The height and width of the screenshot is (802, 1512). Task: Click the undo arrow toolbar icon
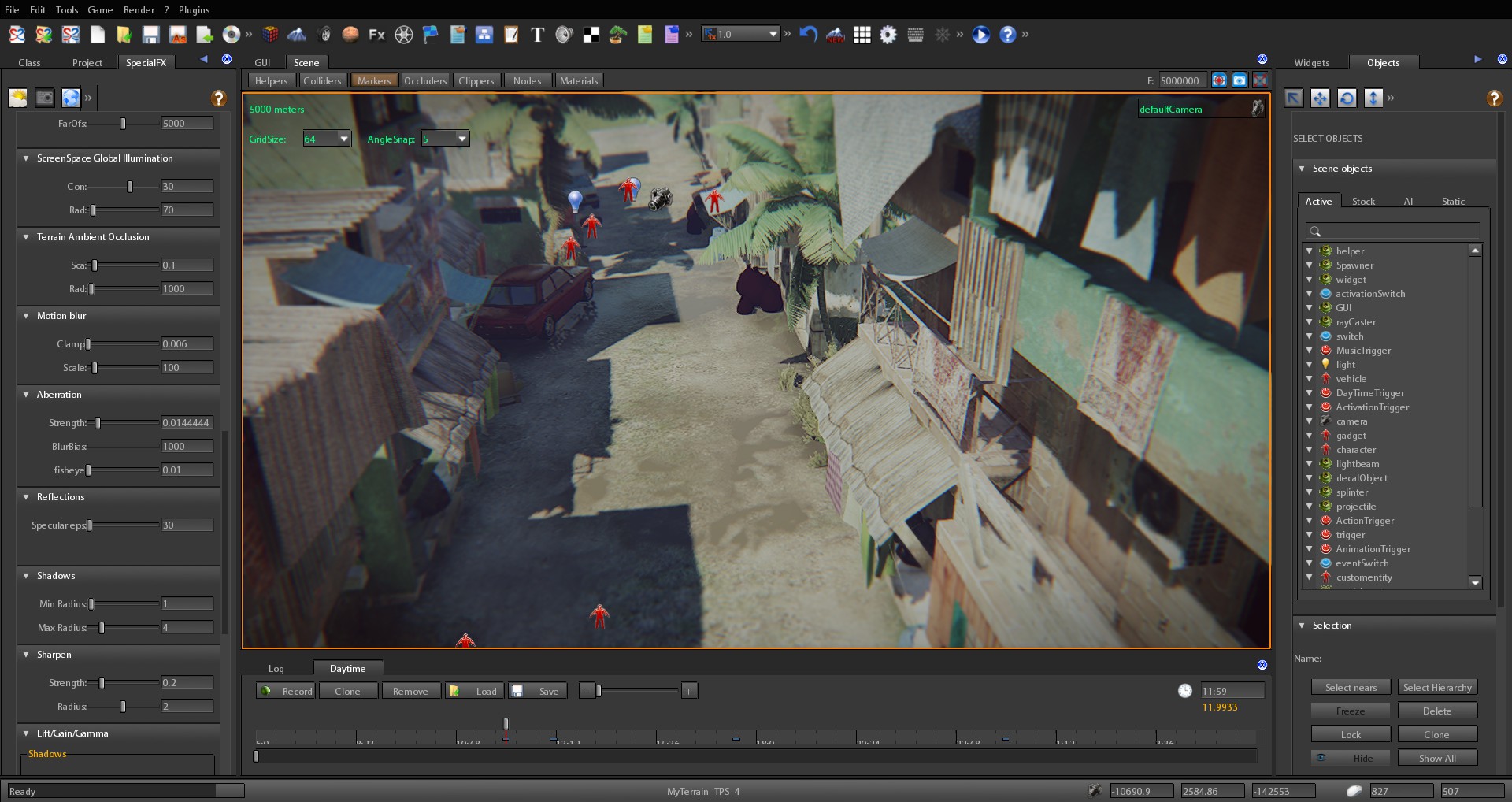coord(808,34)
